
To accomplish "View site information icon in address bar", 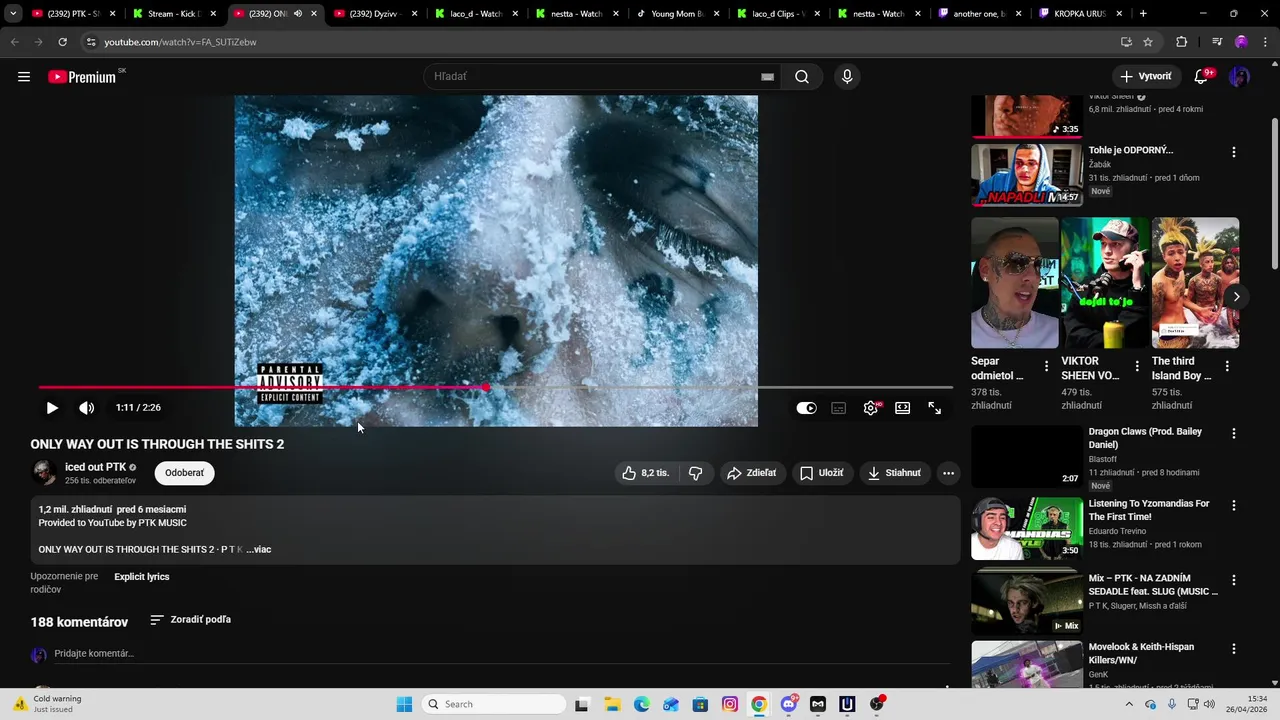I will pyautogui.click(x=91, y=42).
